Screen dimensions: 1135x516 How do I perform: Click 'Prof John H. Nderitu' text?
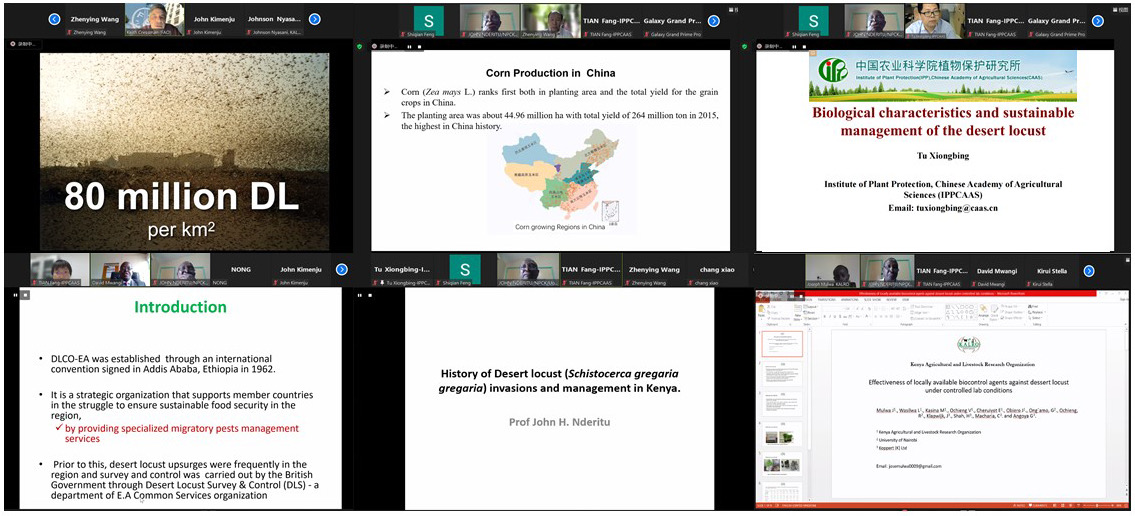coord(561,422)
